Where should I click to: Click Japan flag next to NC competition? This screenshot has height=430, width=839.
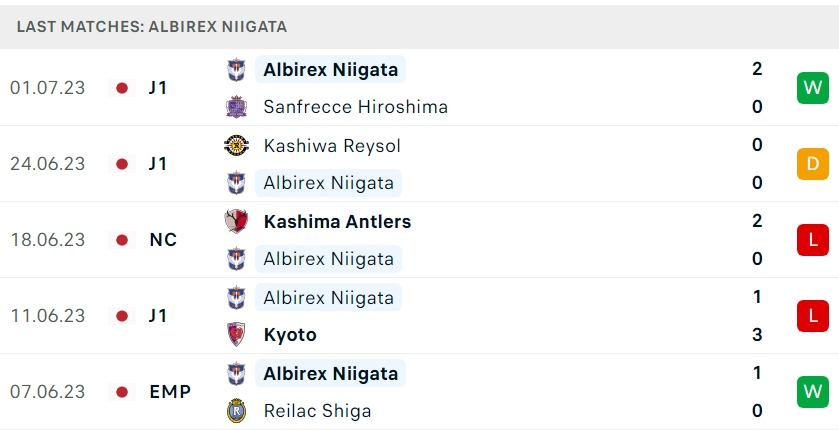click(122, 240)
